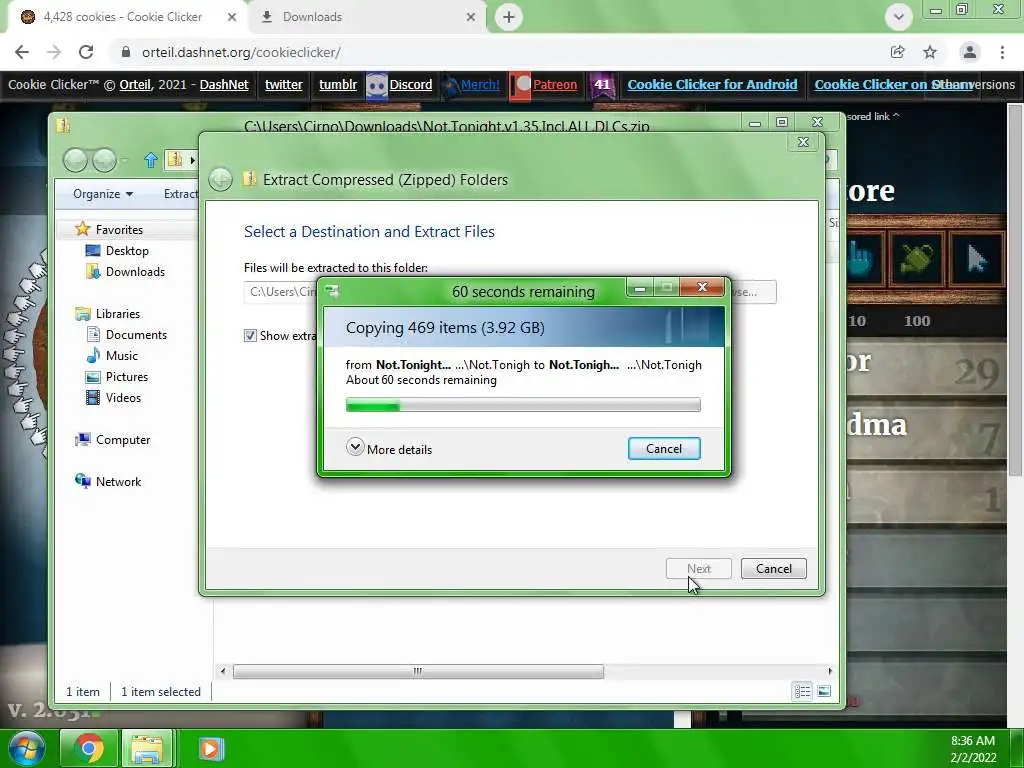The image size is (1024, 768).
Task: Open Pictures library in sidebar
Action: (x=127, y=377)
